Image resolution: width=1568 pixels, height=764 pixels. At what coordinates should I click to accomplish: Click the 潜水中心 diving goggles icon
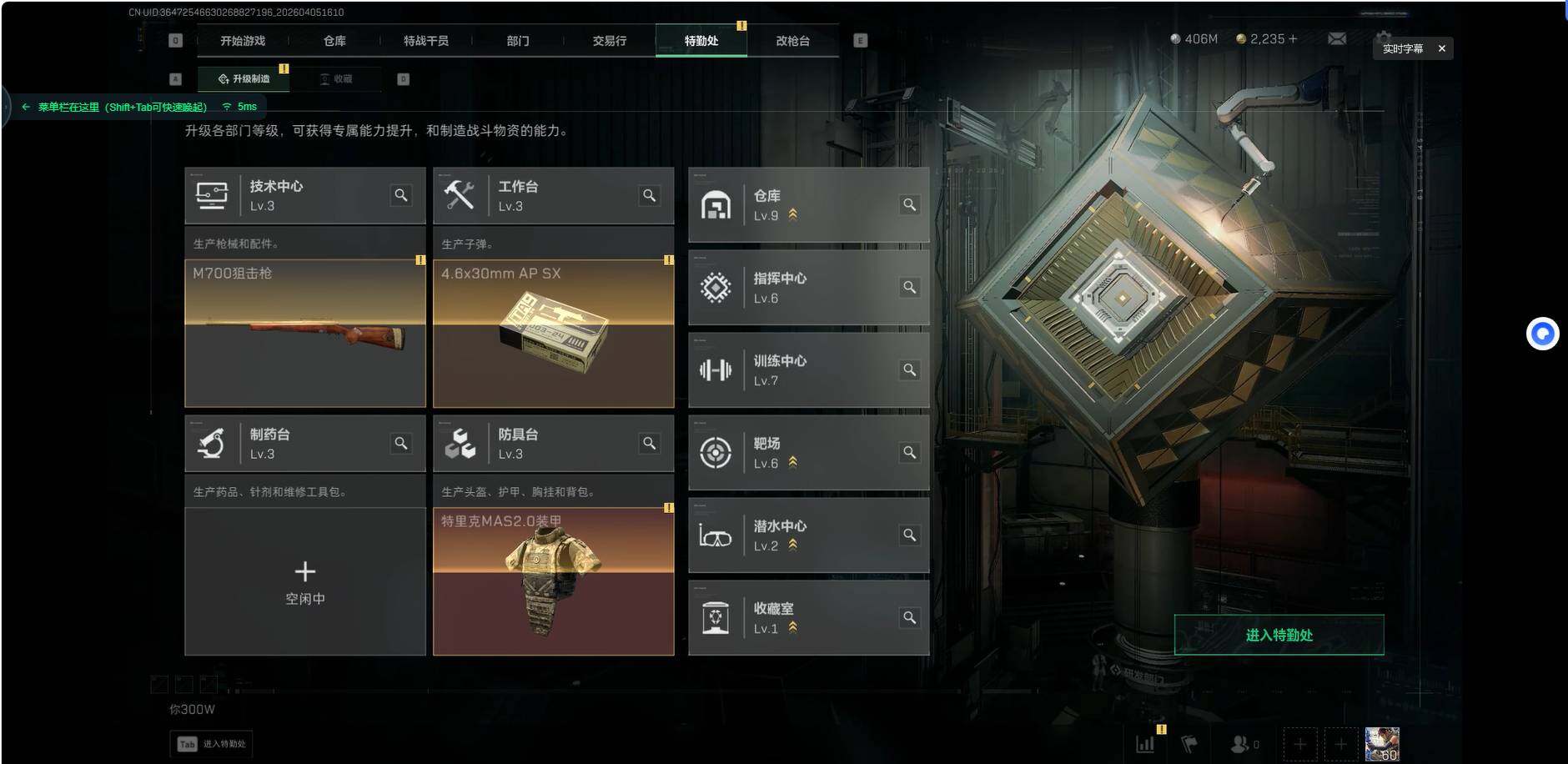pyautogui.click(x=716, y=535)
